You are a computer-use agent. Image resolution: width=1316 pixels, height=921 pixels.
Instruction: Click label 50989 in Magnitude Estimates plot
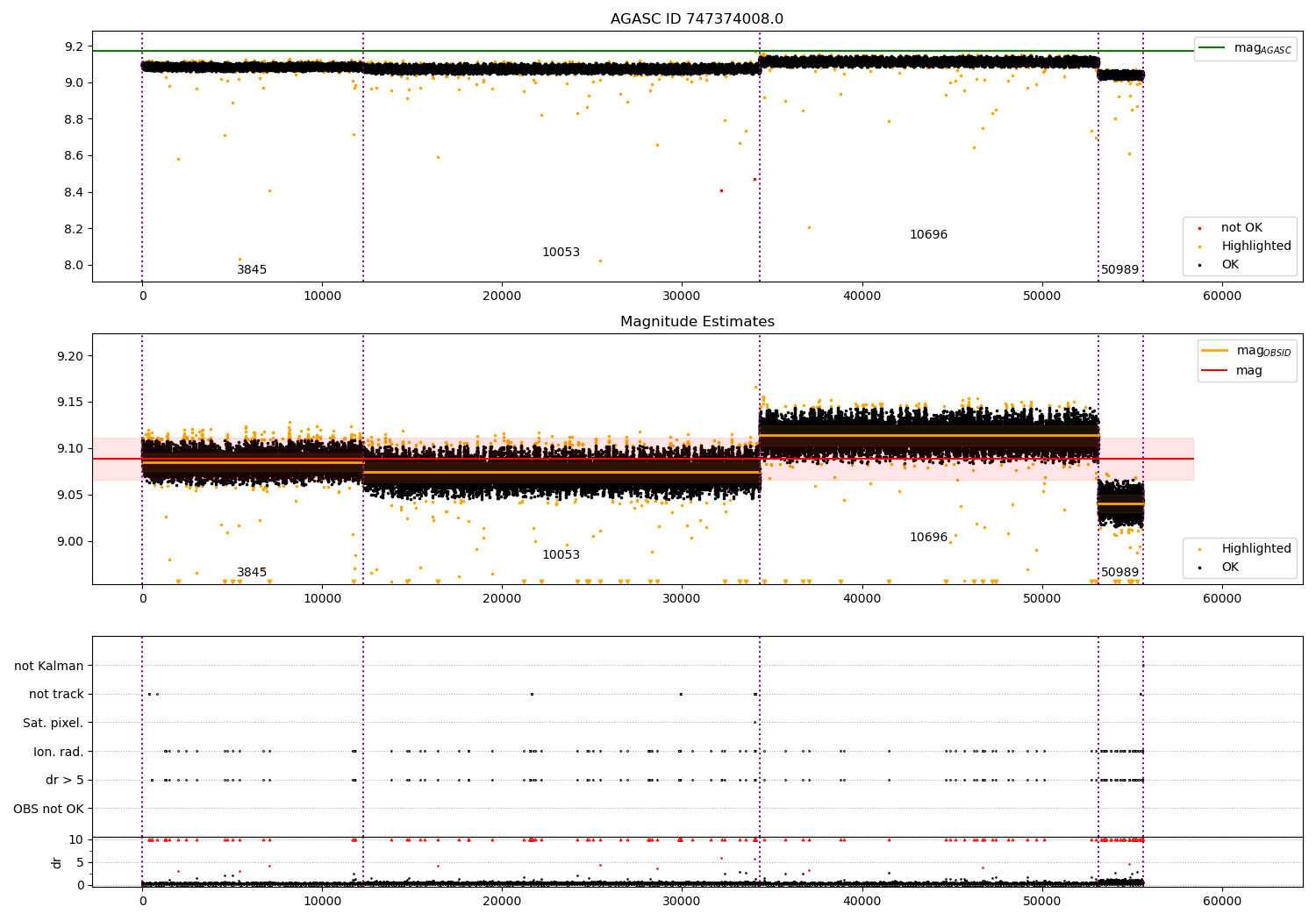point(1119,573)
